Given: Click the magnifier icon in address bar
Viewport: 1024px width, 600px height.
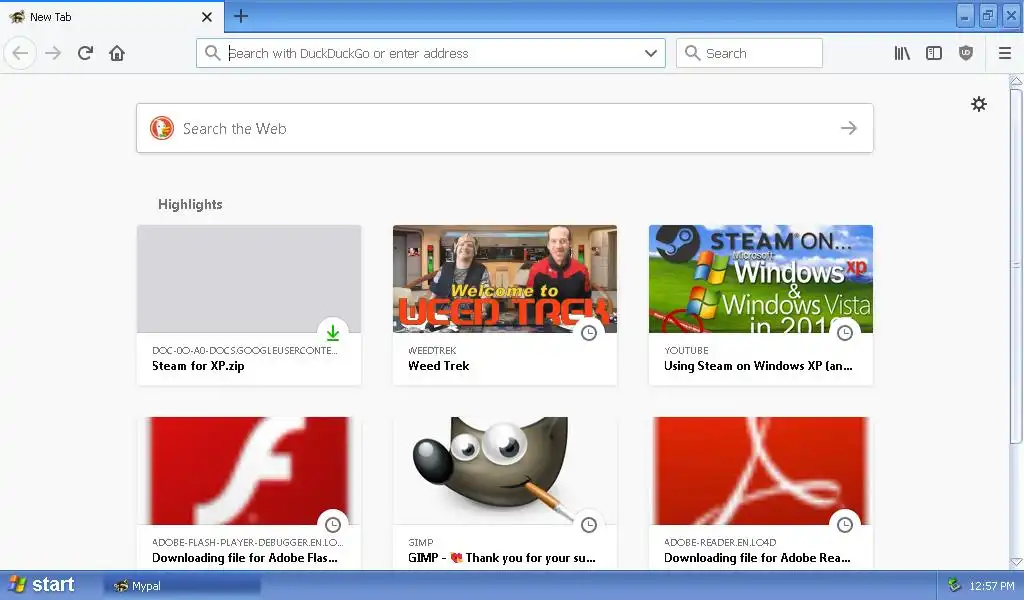Looking at the screenshot, I should coord(212,53).
